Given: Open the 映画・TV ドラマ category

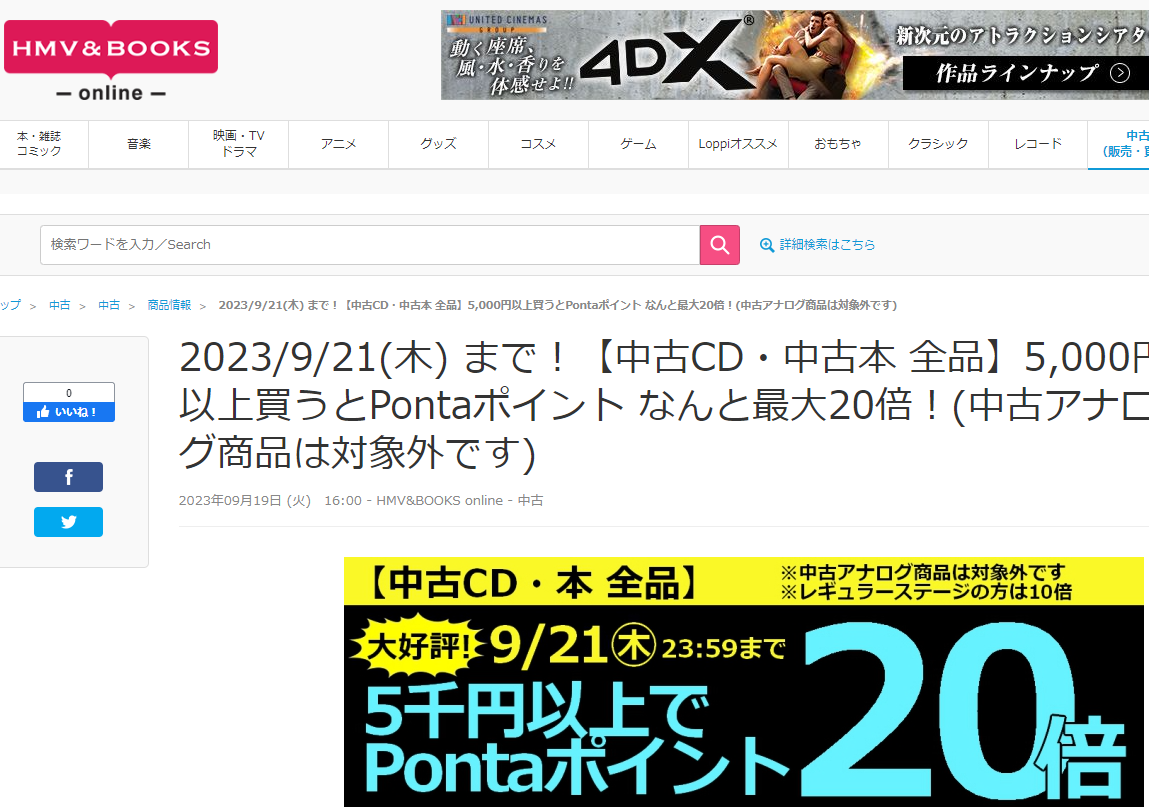Looking at the screenshot, I should [x=239, y=144].
